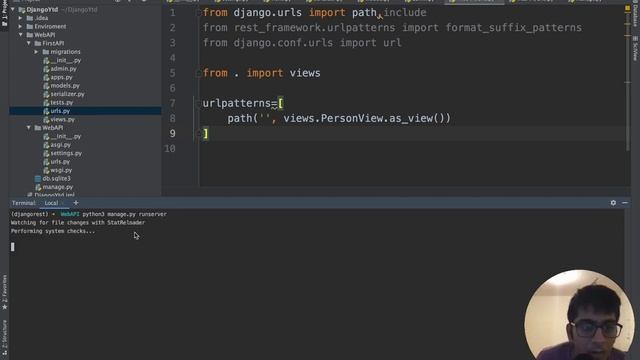Click 'django.conf.urls' on line 3
Image resolution: width=640 pixels, height=360 pixels.
(x=283, y=43)
